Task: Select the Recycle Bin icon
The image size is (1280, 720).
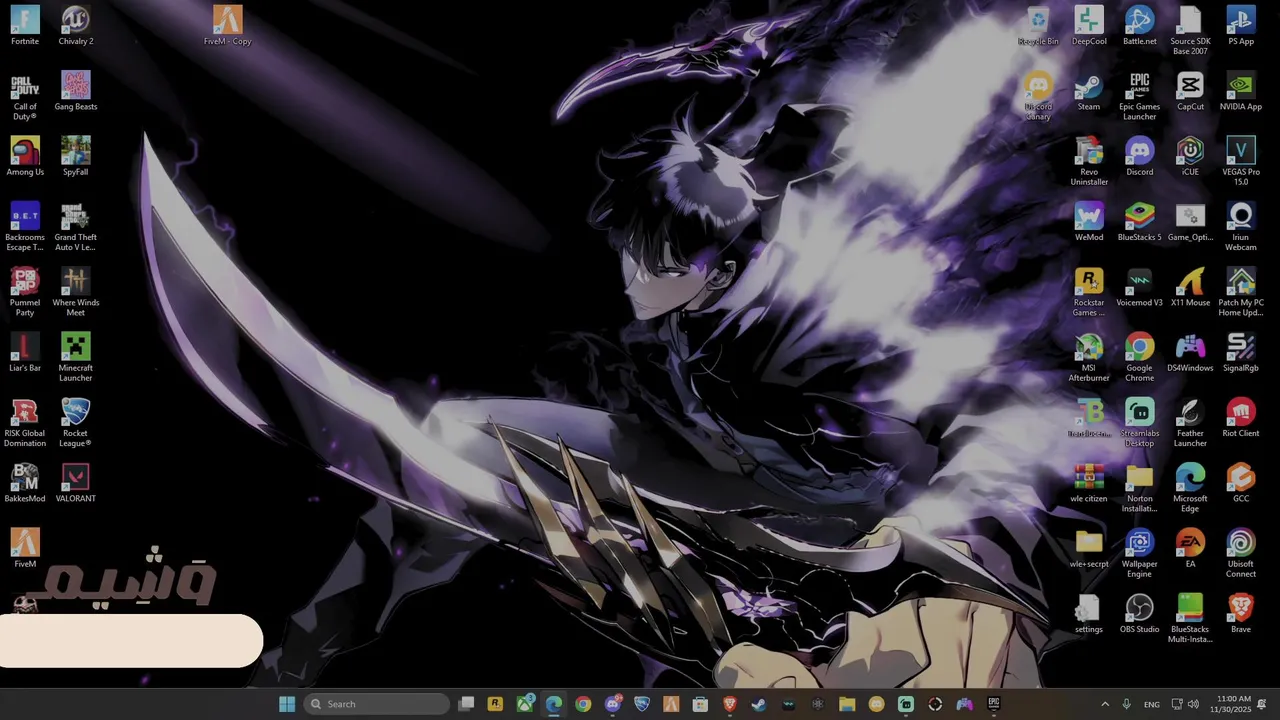Action: pos(1038,26)
